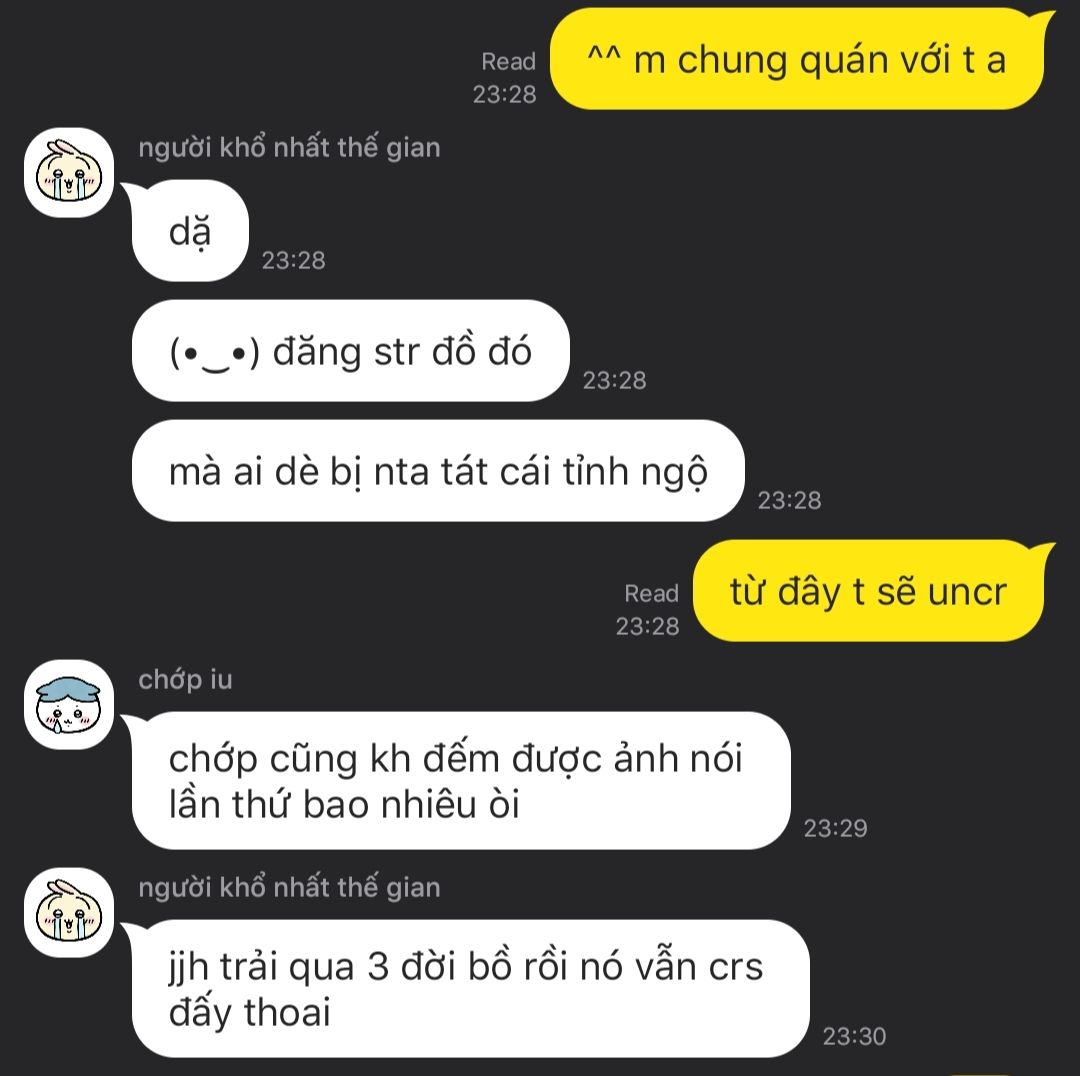
Task: Select the message bubble "dặ"
Action: (186, 231)
